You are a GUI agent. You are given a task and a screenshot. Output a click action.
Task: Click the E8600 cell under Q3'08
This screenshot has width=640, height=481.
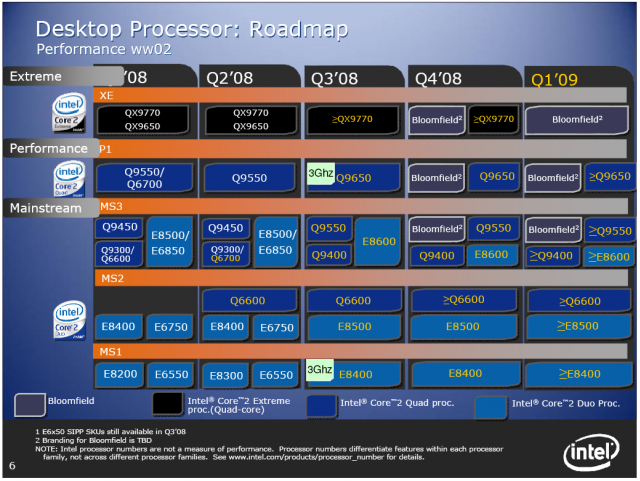click(x=378, y=241)
